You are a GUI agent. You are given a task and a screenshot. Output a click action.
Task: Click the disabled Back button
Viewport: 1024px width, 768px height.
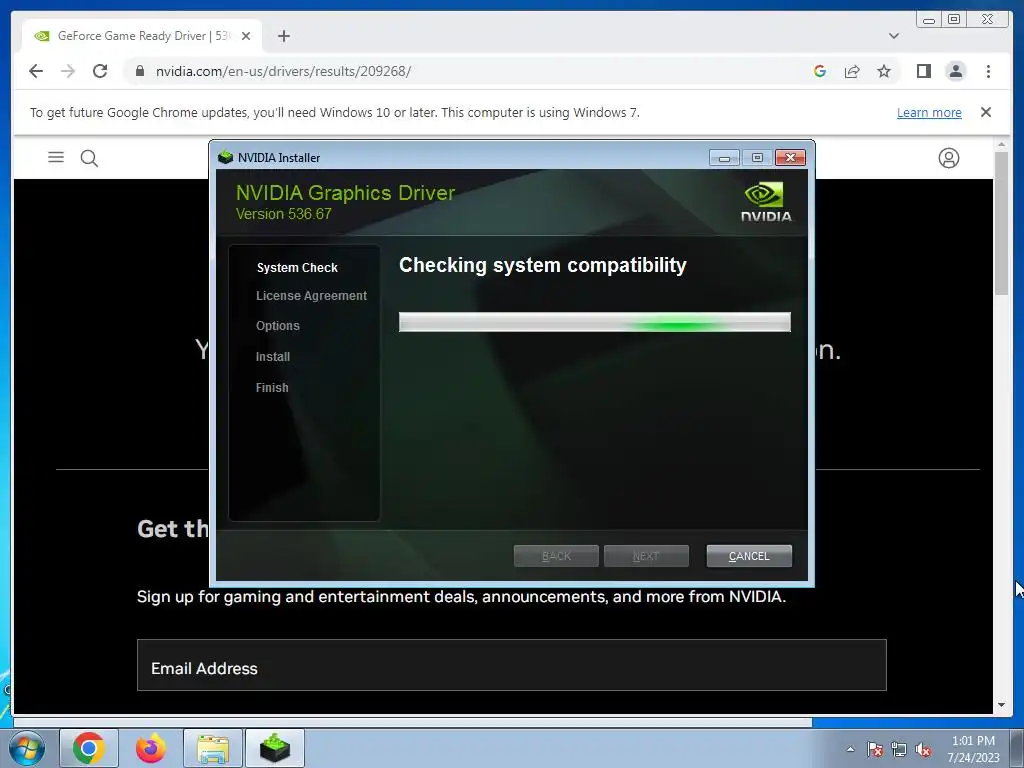click(x=556, y=556)
